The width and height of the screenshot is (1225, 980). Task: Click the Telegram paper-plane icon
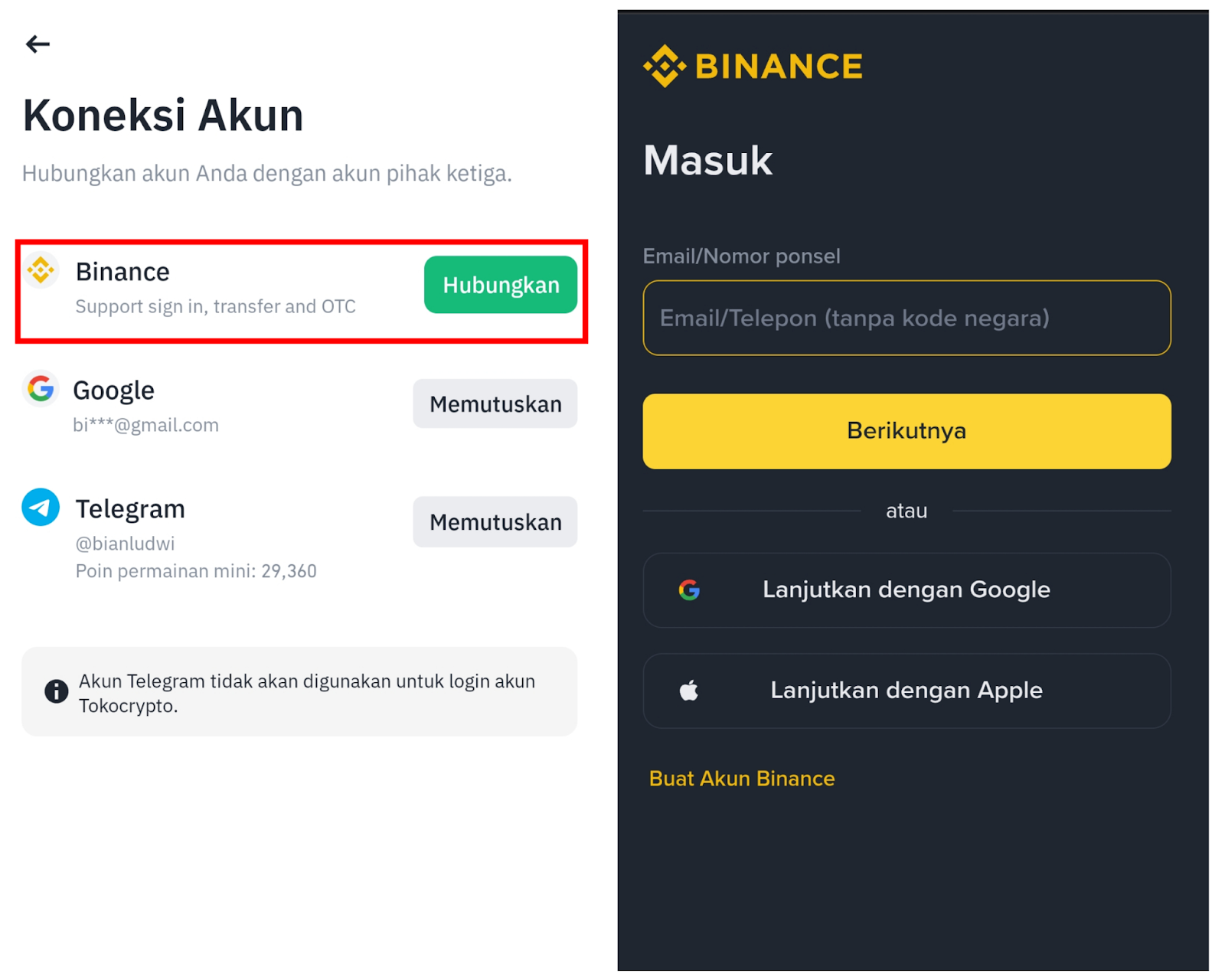click(x=41, y=507)
